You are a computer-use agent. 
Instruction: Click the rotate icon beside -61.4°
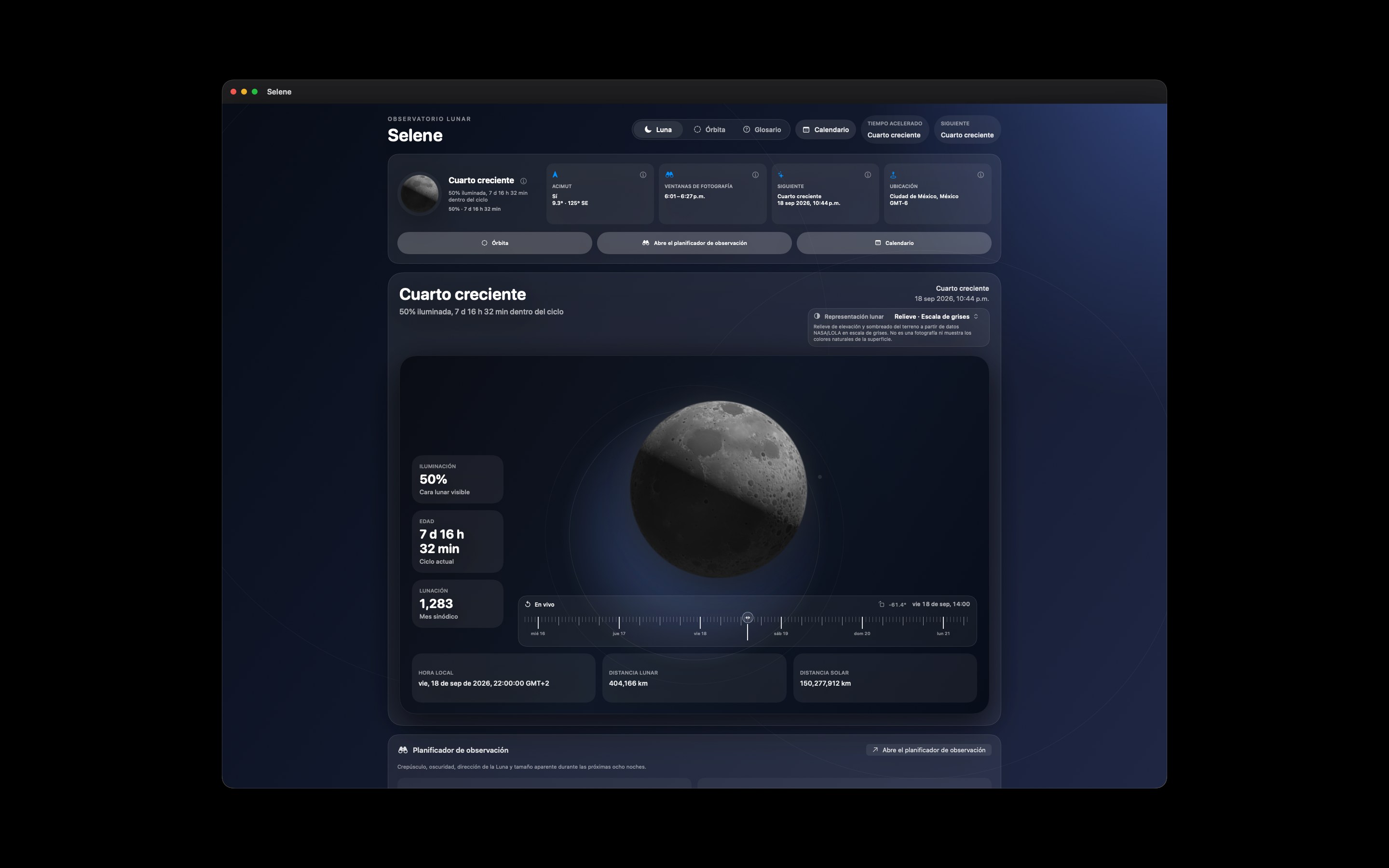pos(882,604)
